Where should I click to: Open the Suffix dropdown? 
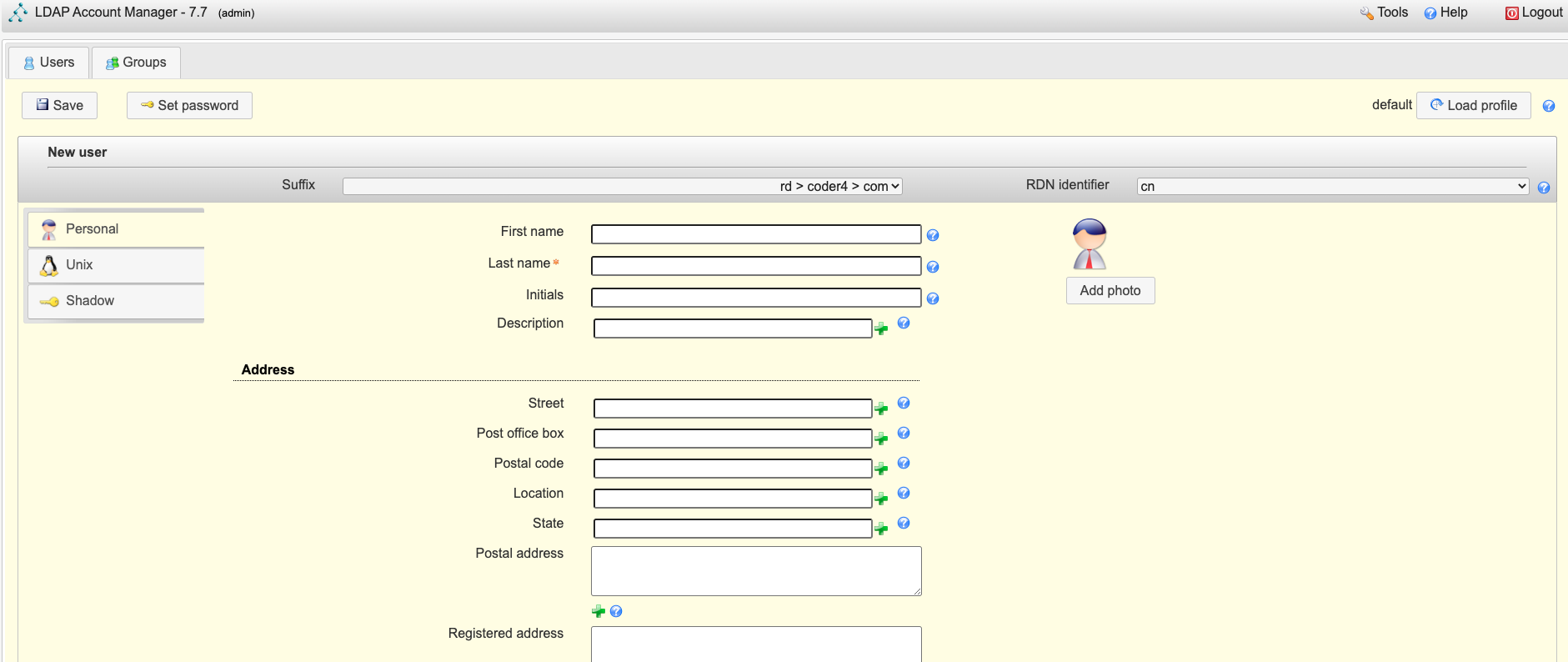622,187
